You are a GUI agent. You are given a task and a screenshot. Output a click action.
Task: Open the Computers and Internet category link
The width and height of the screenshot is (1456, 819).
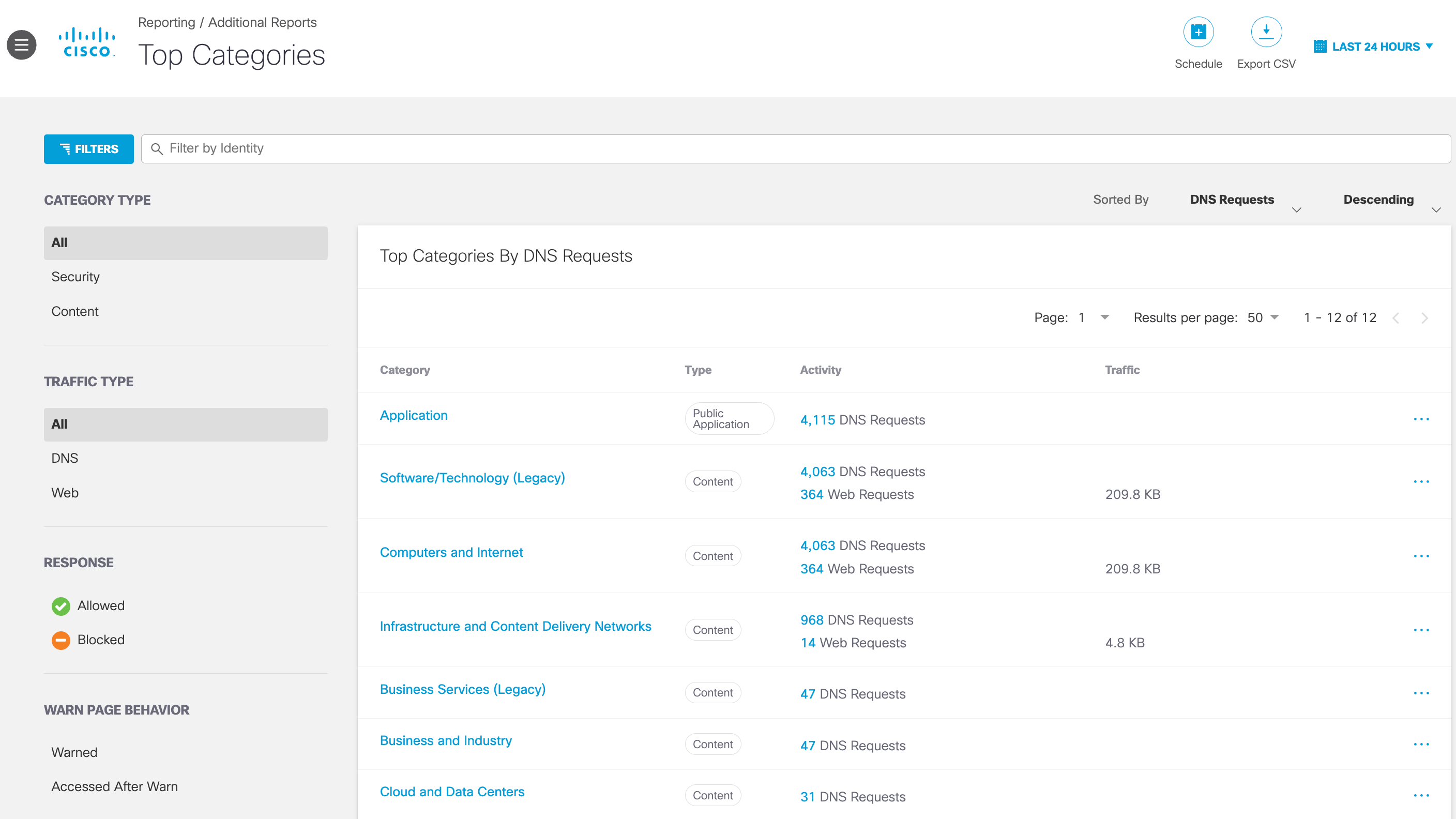[451, 552]
